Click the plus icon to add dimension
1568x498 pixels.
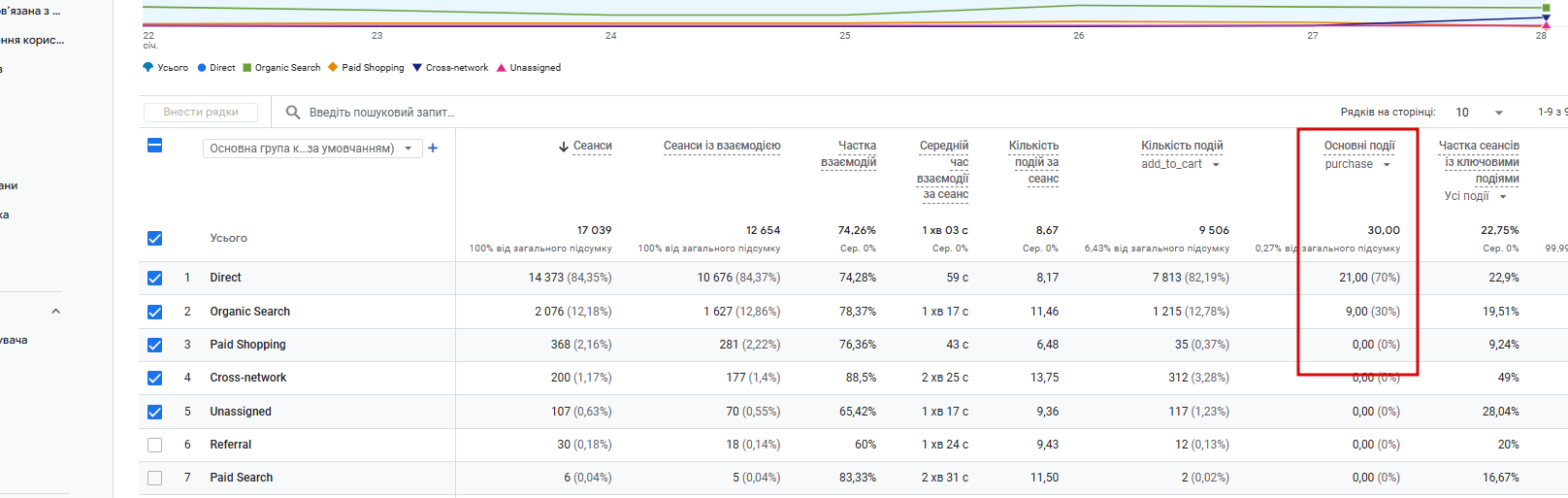[x=433, y=149]
